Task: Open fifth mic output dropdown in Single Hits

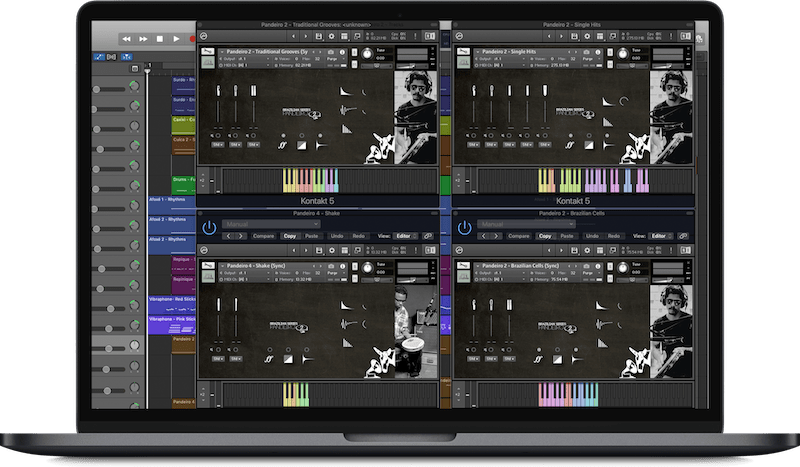Action: coord(545,145)
